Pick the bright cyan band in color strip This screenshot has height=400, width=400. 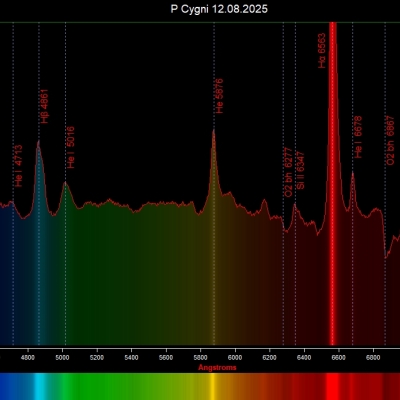pos(41,386)
